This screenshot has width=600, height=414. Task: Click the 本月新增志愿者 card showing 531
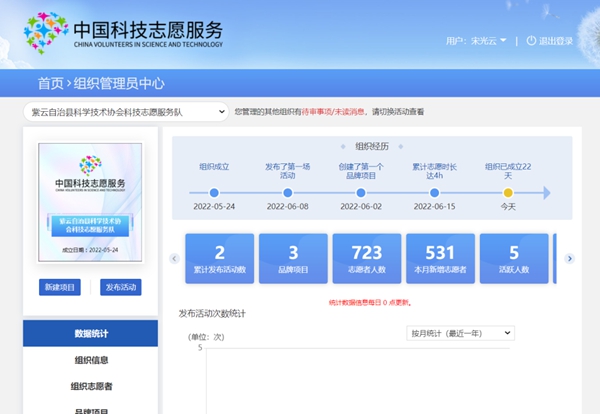tap(440, 259)
